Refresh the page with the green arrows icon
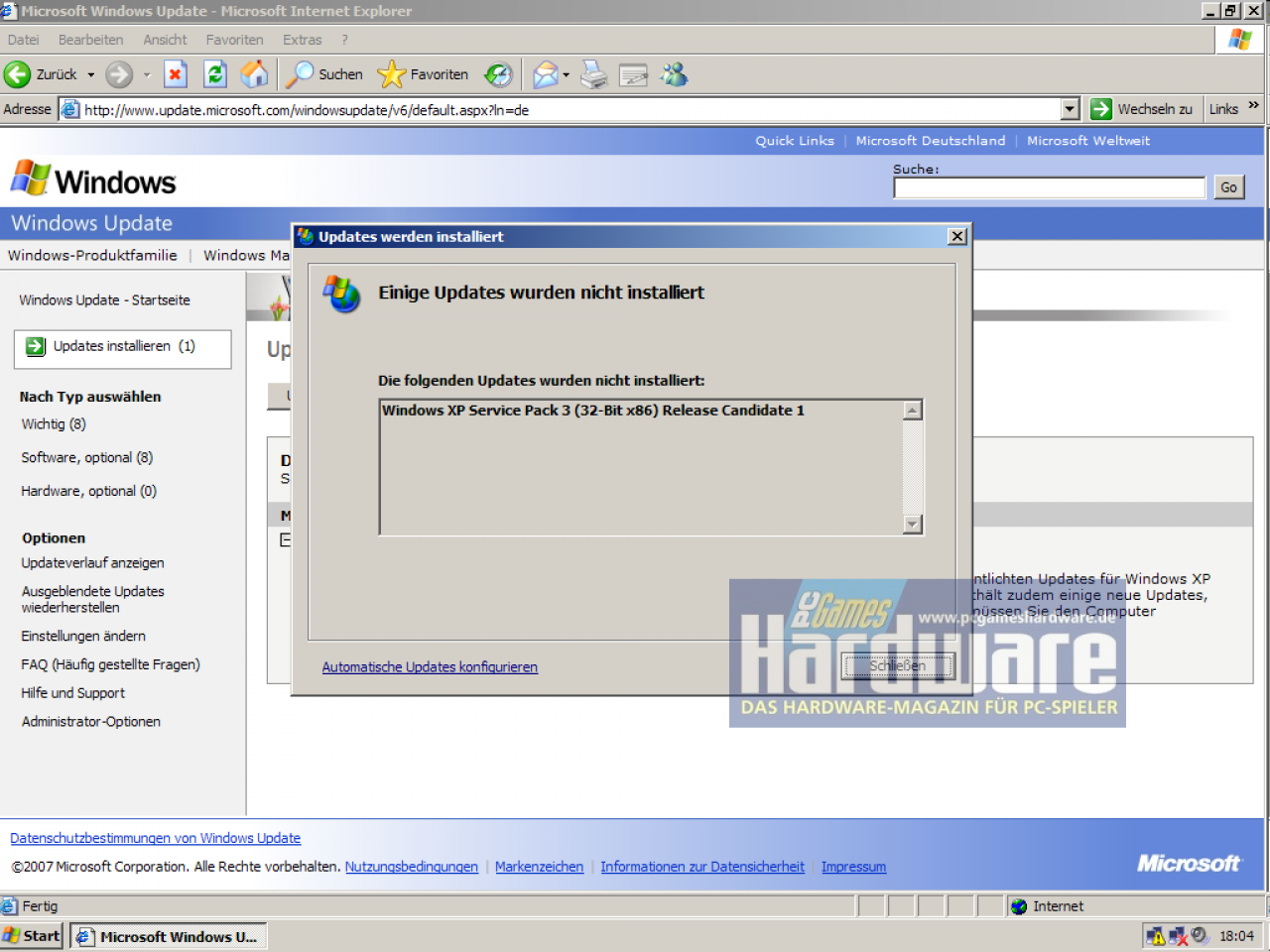 click(x=215, y=74)
